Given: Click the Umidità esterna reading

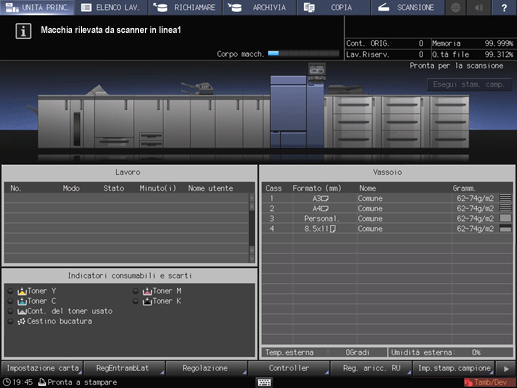Looking at the screenshot, I should click(x=451, y=352).
